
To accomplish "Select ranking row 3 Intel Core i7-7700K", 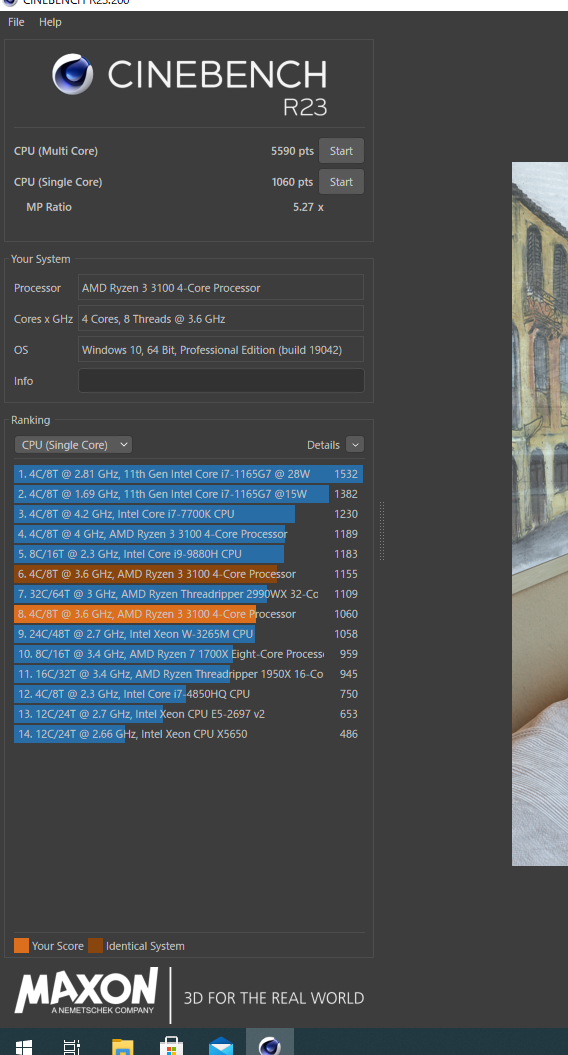I will click(188, 514).
